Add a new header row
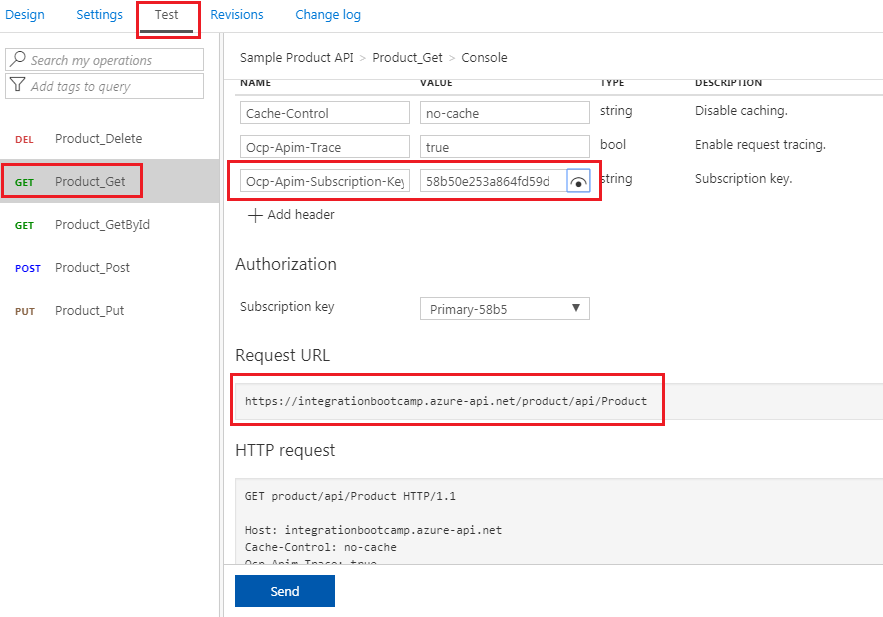 291,215
